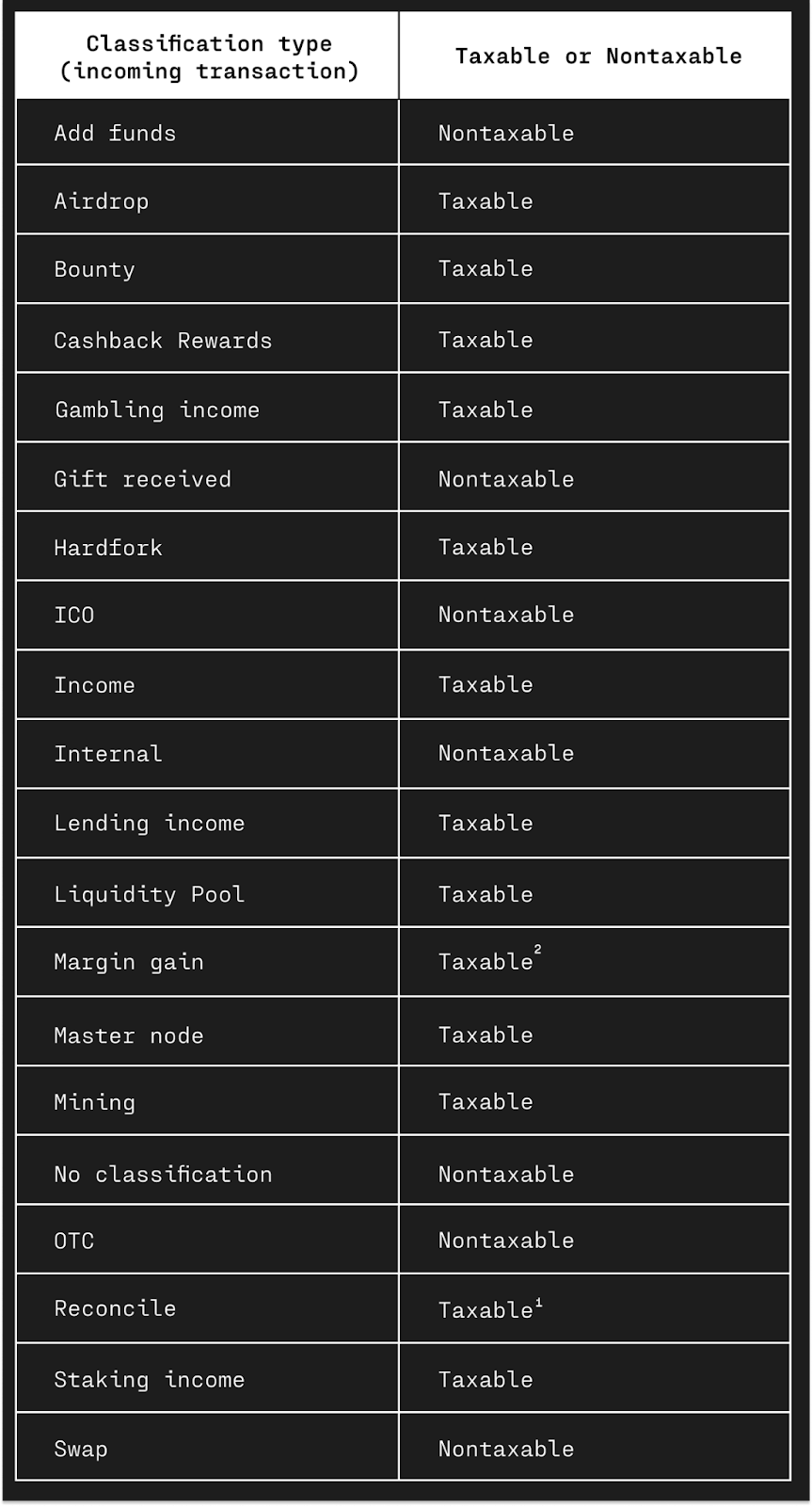Click the 'Internal' row label
Screen dimensions: 812x1506
click(x=108, y=753)
